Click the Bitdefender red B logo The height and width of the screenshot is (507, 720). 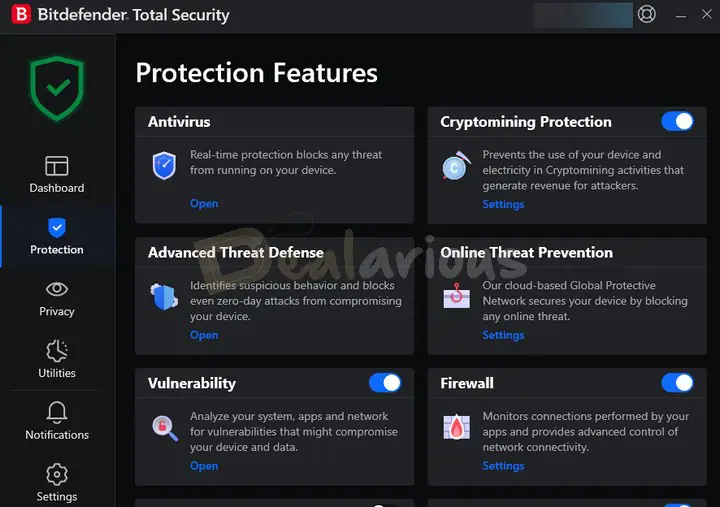[18, 15]
